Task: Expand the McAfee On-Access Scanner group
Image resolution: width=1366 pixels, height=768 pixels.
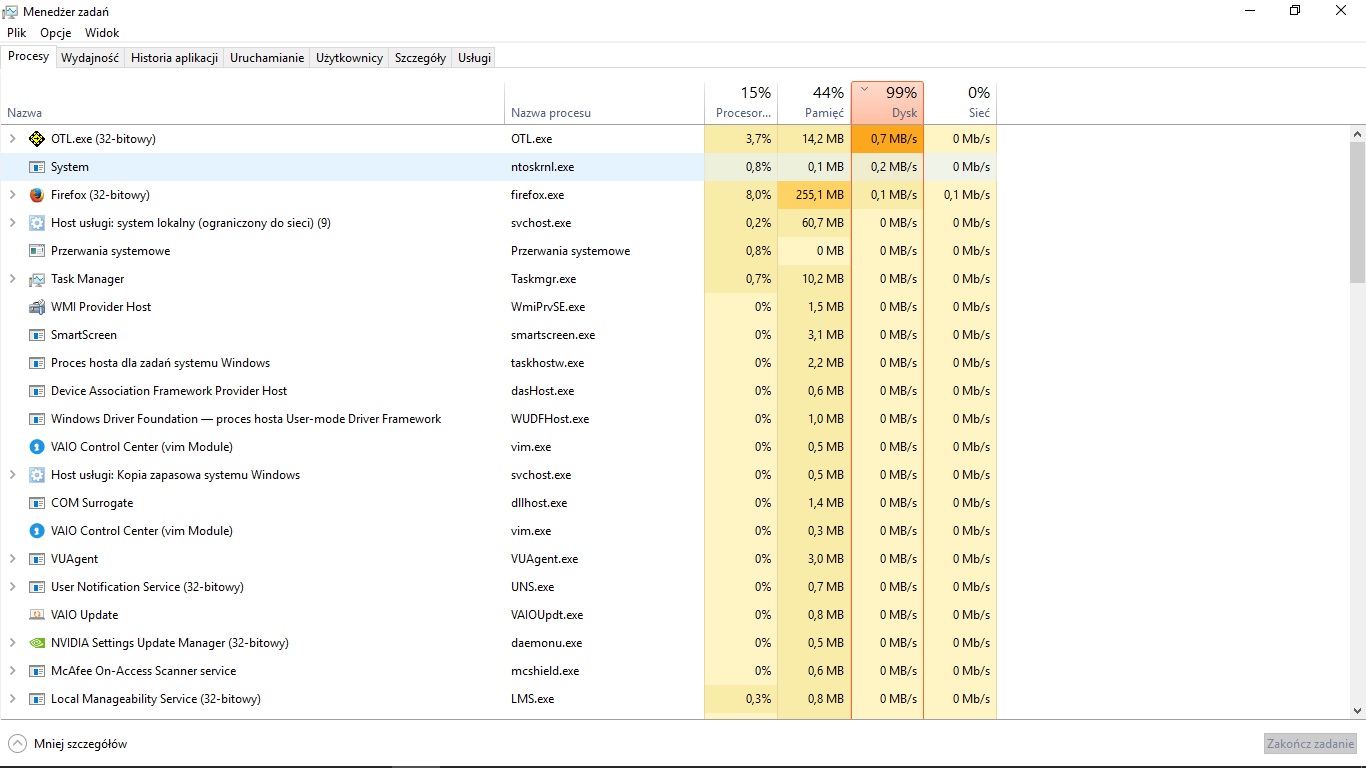Action: (x=13, y=671)
